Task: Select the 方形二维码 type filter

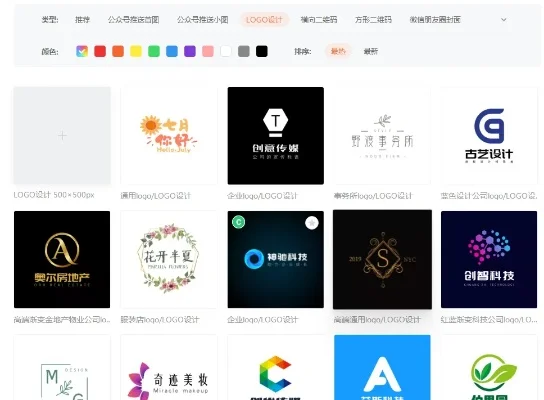Action: tap(373, 20)
